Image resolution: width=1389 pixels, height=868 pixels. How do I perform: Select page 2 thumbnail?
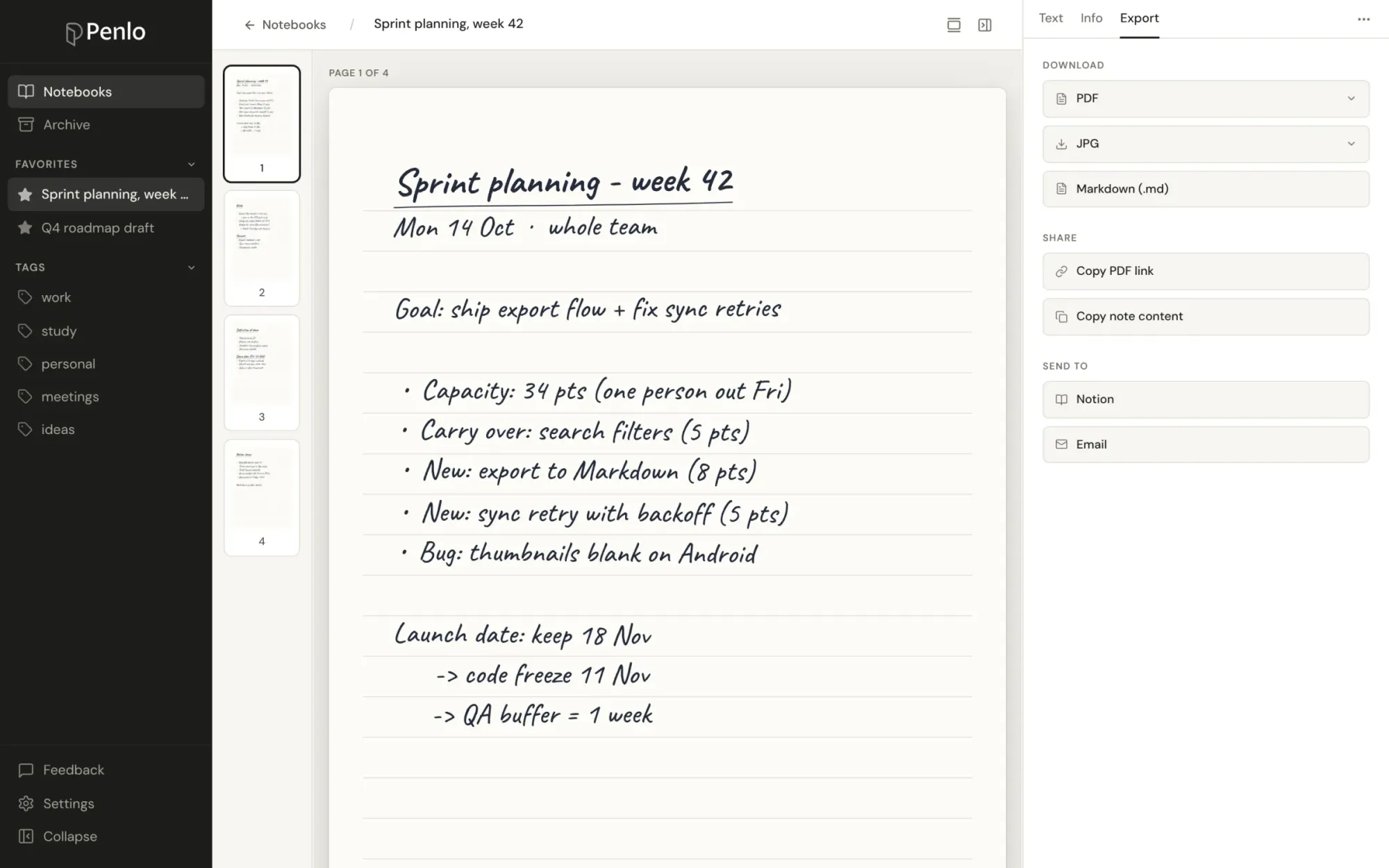click(x=262, y=248)
